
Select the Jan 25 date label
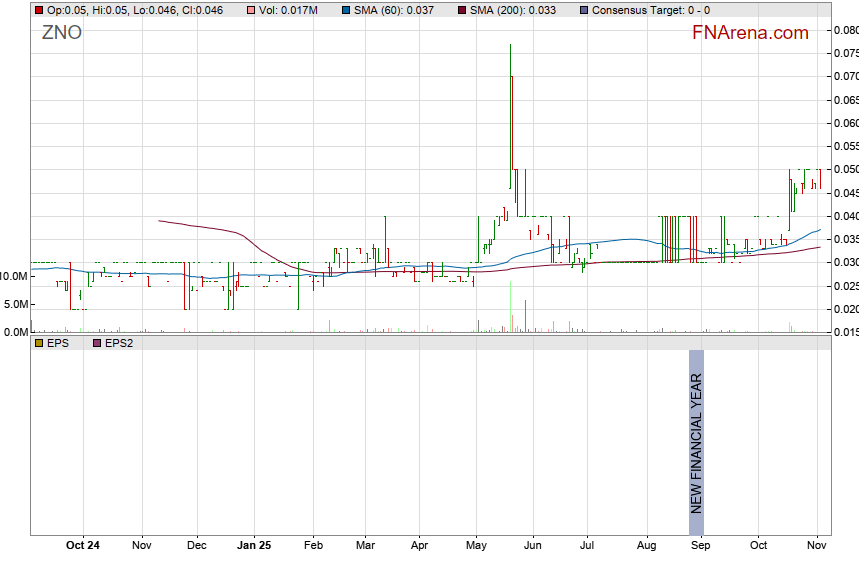tap(253, 546)
